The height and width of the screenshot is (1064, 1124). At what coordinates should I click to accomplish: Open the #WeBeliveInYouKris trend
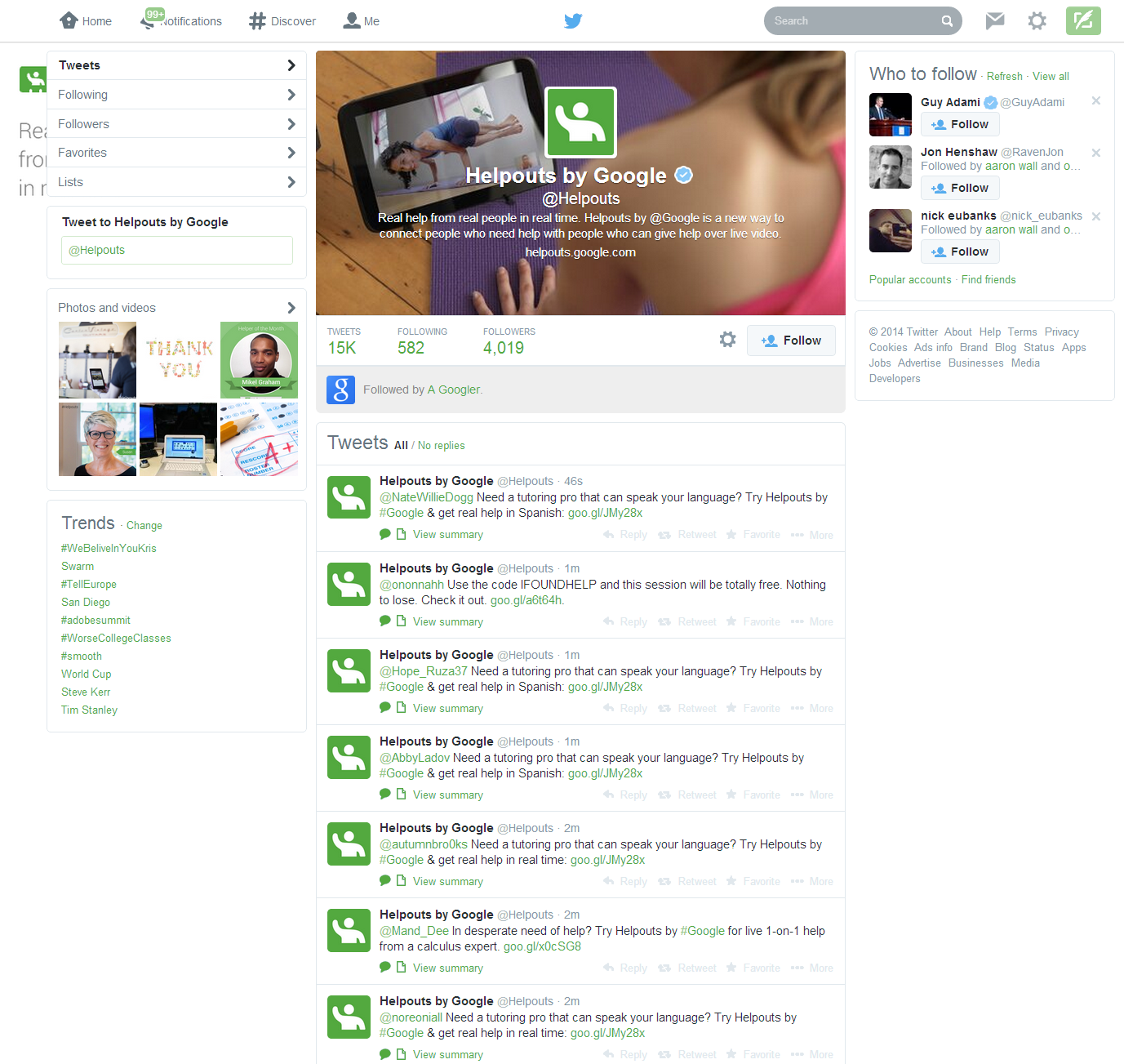pos(109,548)
